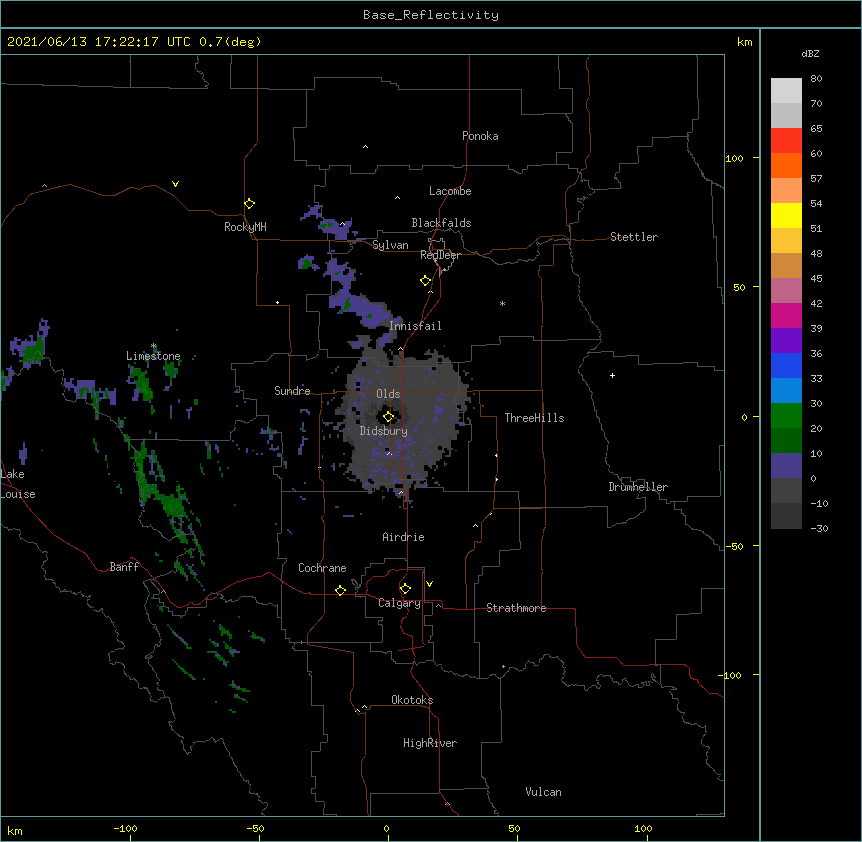Click the yellow V marker east of Calgary
862x842 pixels.
tap(429, 584)
